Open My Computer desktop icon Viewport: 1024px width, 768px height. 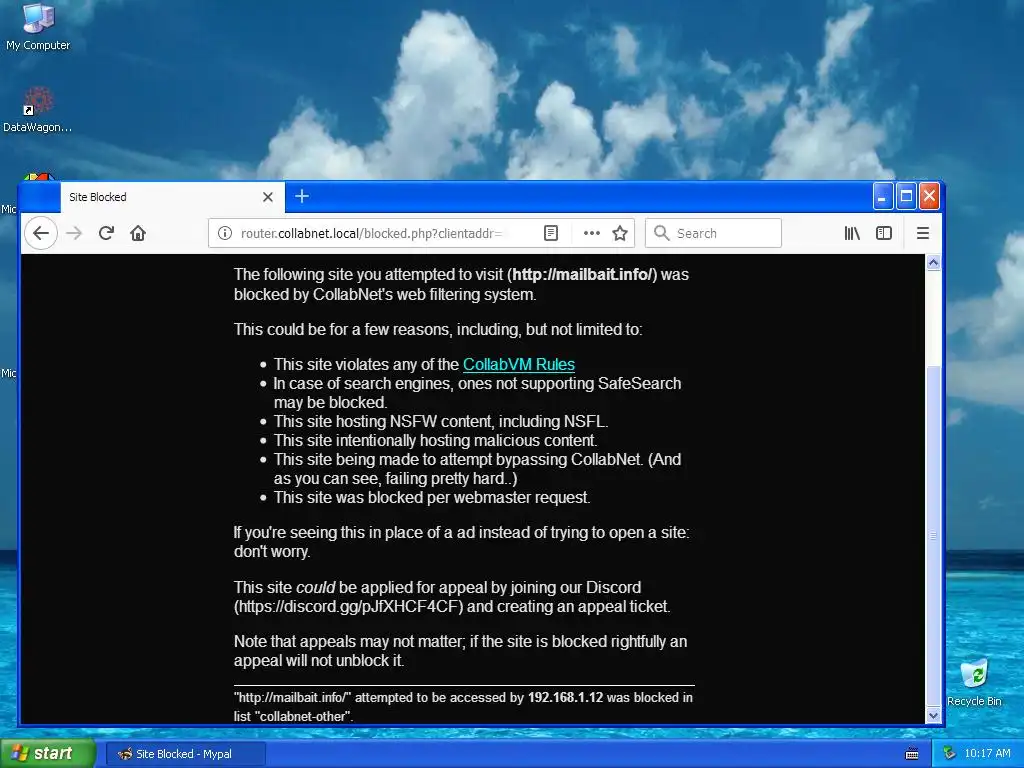pyautogui.click(x=38, y=26)
